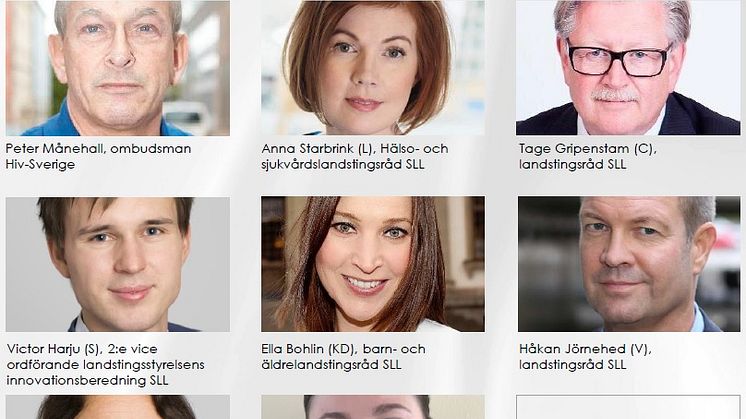Image resolution: width=746 pixels, height=419 pixels.
Task: Click caption 'Håkan Jörnehed (V),'
Action: click(x=585, y=349)
